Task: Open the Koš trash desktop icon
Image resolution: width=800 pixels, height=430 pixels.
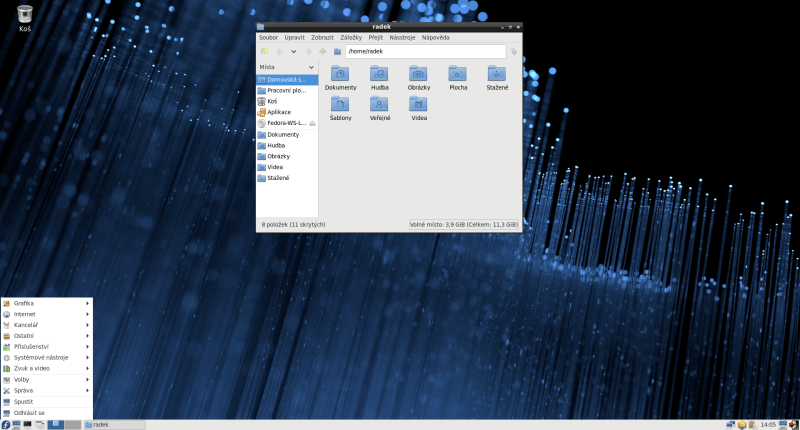Action: 25,13
